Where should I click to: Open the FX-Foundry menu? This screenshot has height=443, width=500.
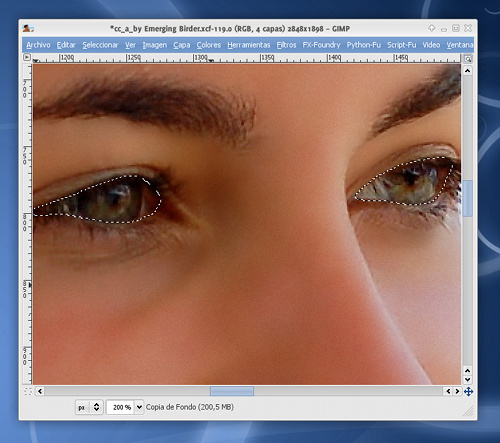[x=321, y=45]
